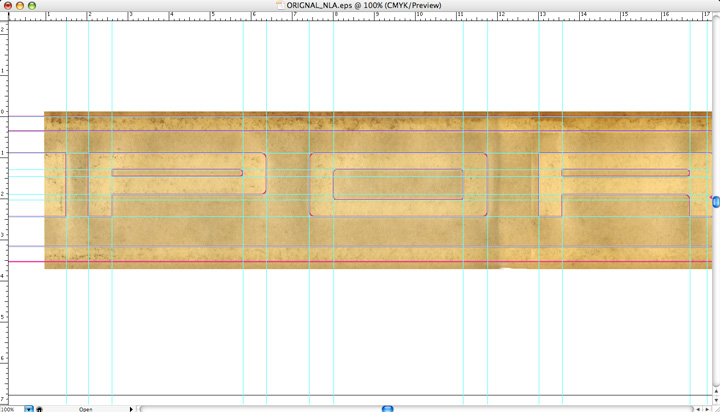This screenshot has width=720, height=412.
Task: Minimize the document window with yellow button
Action: click(20, 6)
